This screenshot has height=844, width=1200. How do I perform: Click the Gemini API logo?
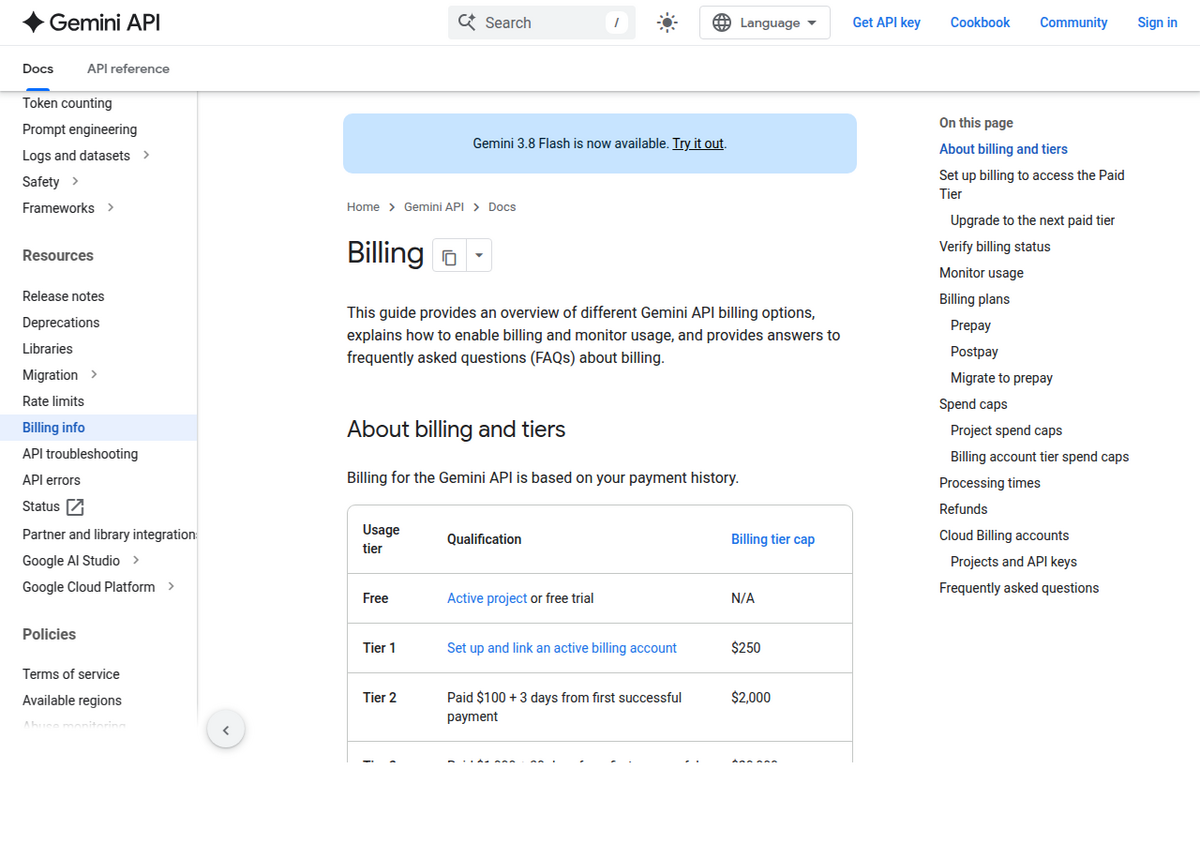point(91,22)
